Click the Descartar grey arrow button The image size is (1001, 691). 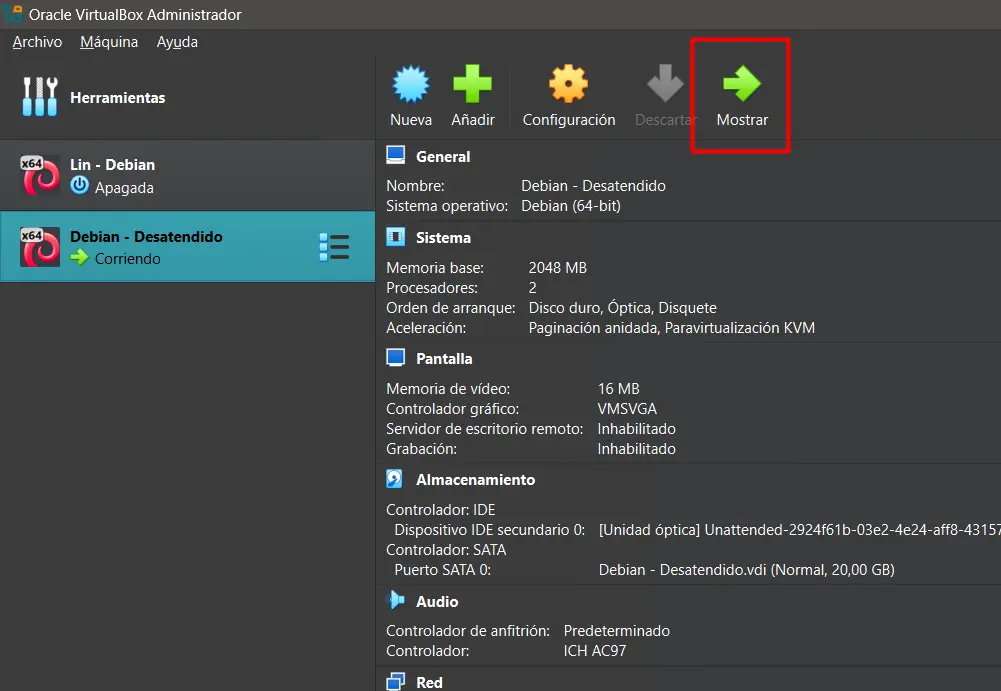tap(665, 97)
